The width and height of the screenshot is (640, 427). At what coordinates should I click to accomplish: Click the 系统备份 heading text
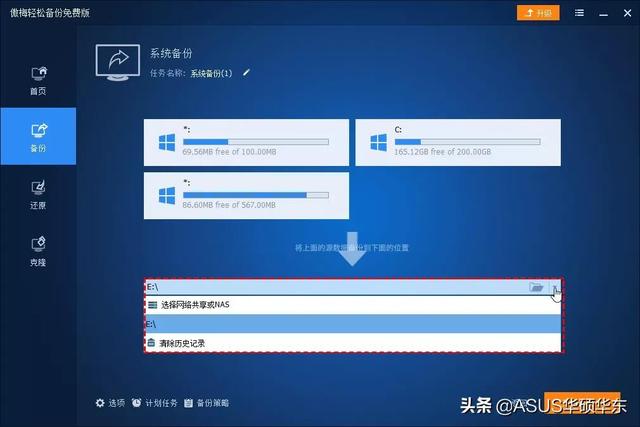pyautogui.click(x=171, y=53)
